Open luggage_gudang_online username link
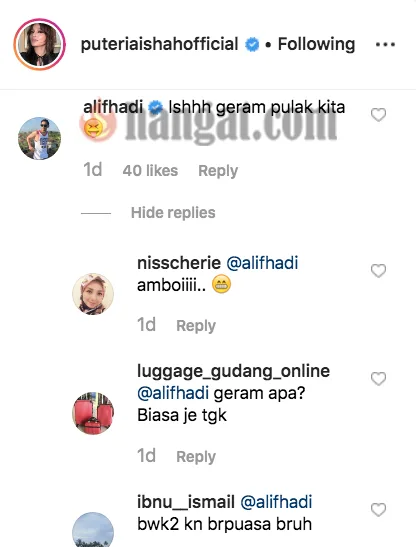Viewport: 416px width, 547px height. [x=233, y=371]
